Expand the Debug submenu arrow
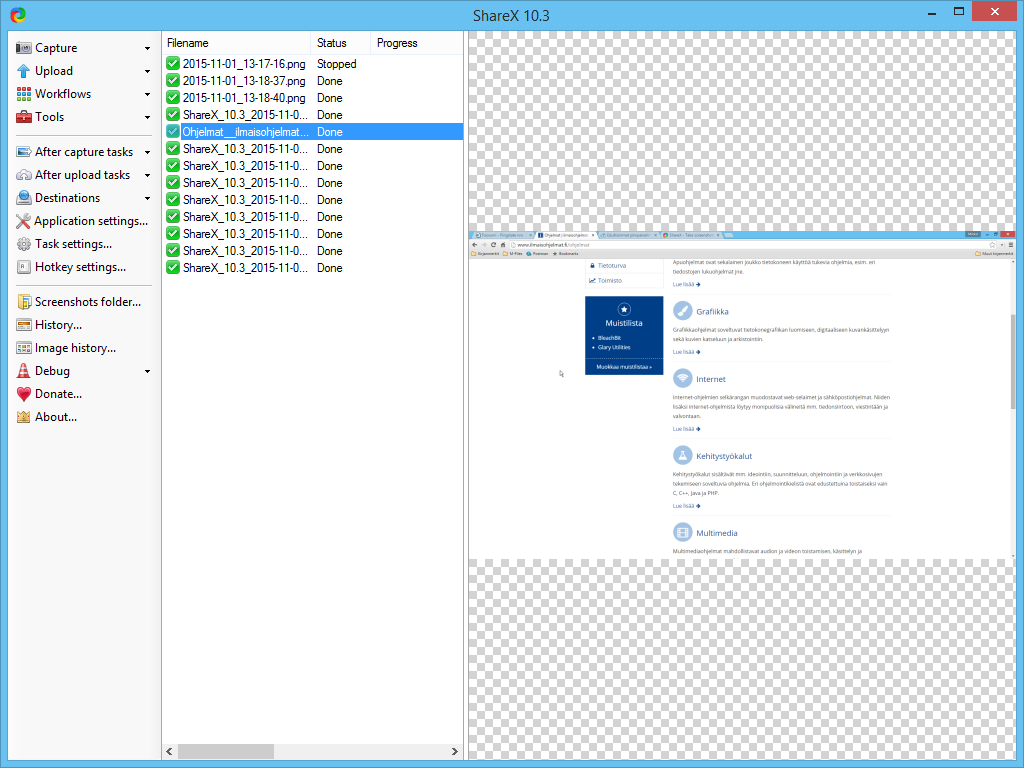This screenshot has width=1024, height=768. (148, 371)
